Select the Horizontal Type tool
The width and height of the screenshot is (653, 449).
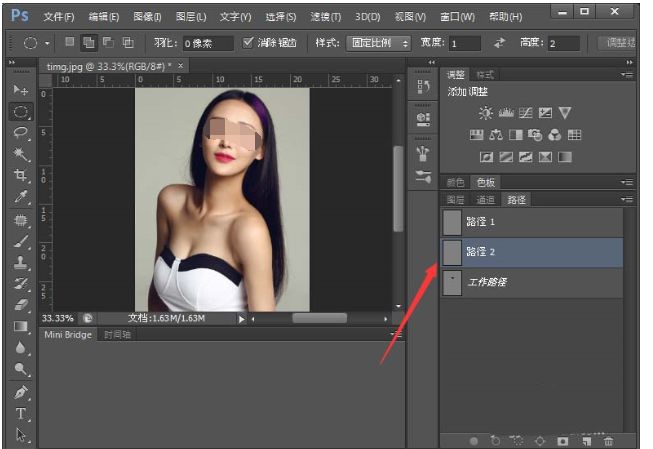[x=20, y=414]
